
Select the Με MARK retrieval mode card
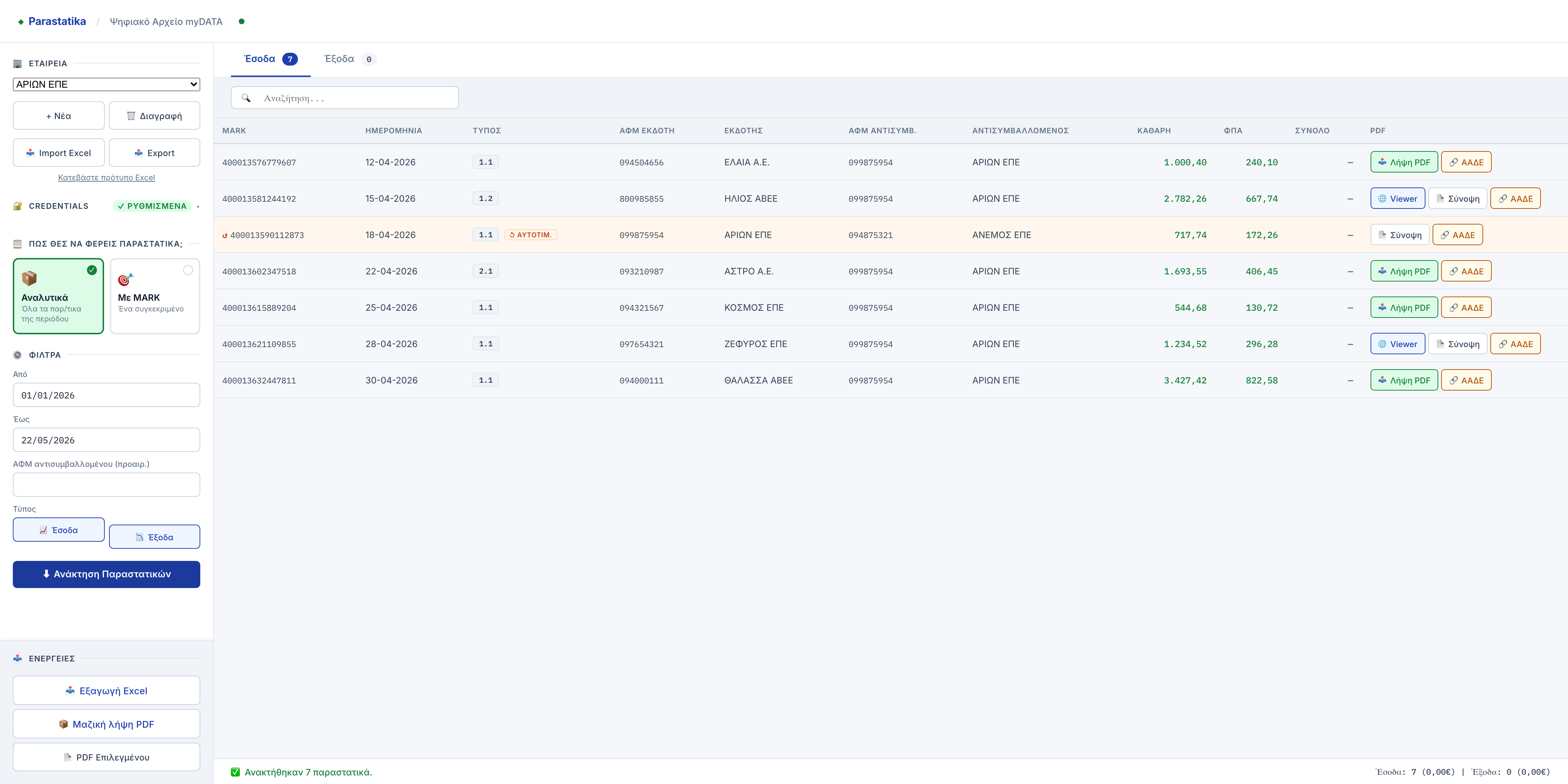[x=155, y=296]
